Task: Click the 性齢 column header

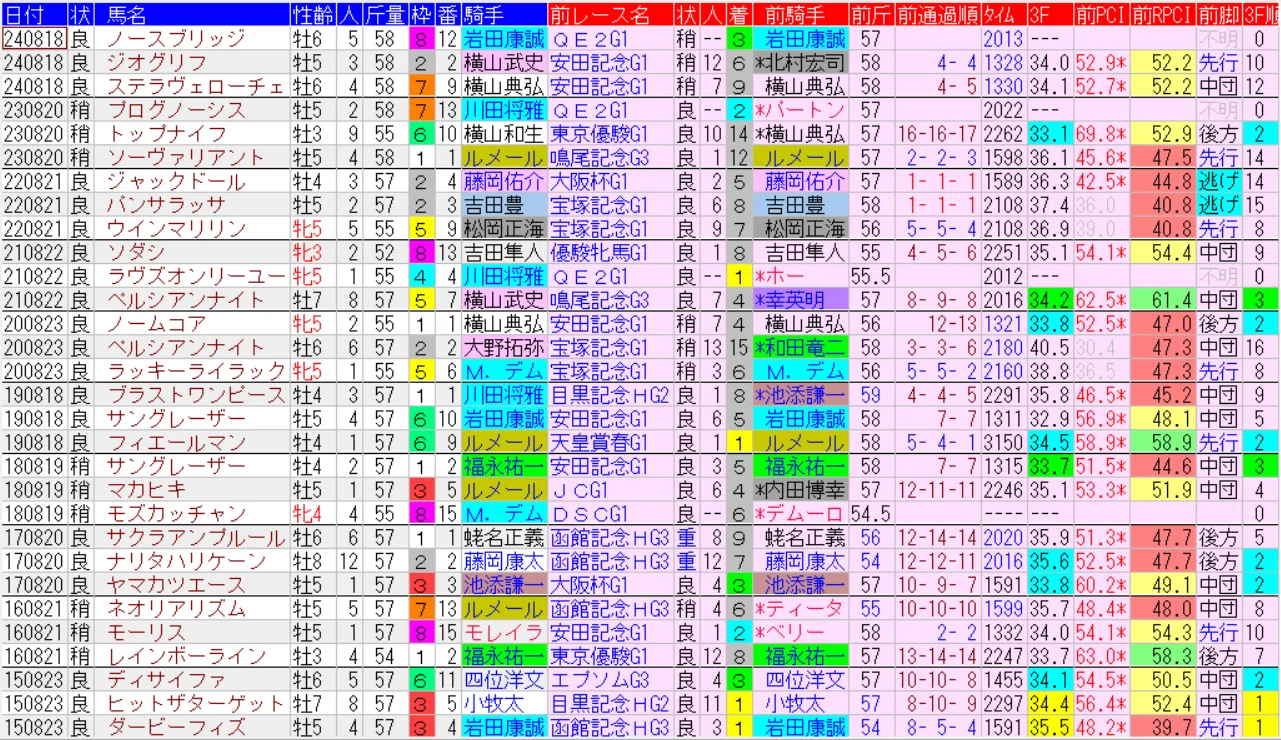Action: click(313, 14)
